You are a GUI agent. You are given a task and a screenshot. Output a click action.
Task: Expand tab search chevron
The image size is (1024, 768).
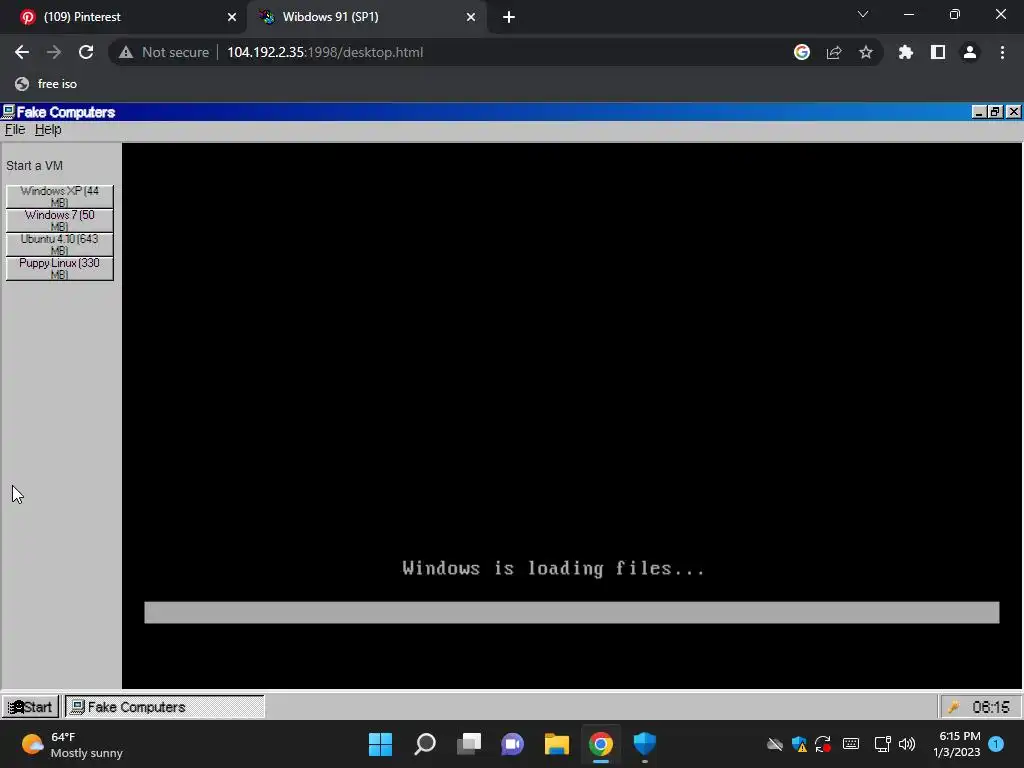point(863,14)
